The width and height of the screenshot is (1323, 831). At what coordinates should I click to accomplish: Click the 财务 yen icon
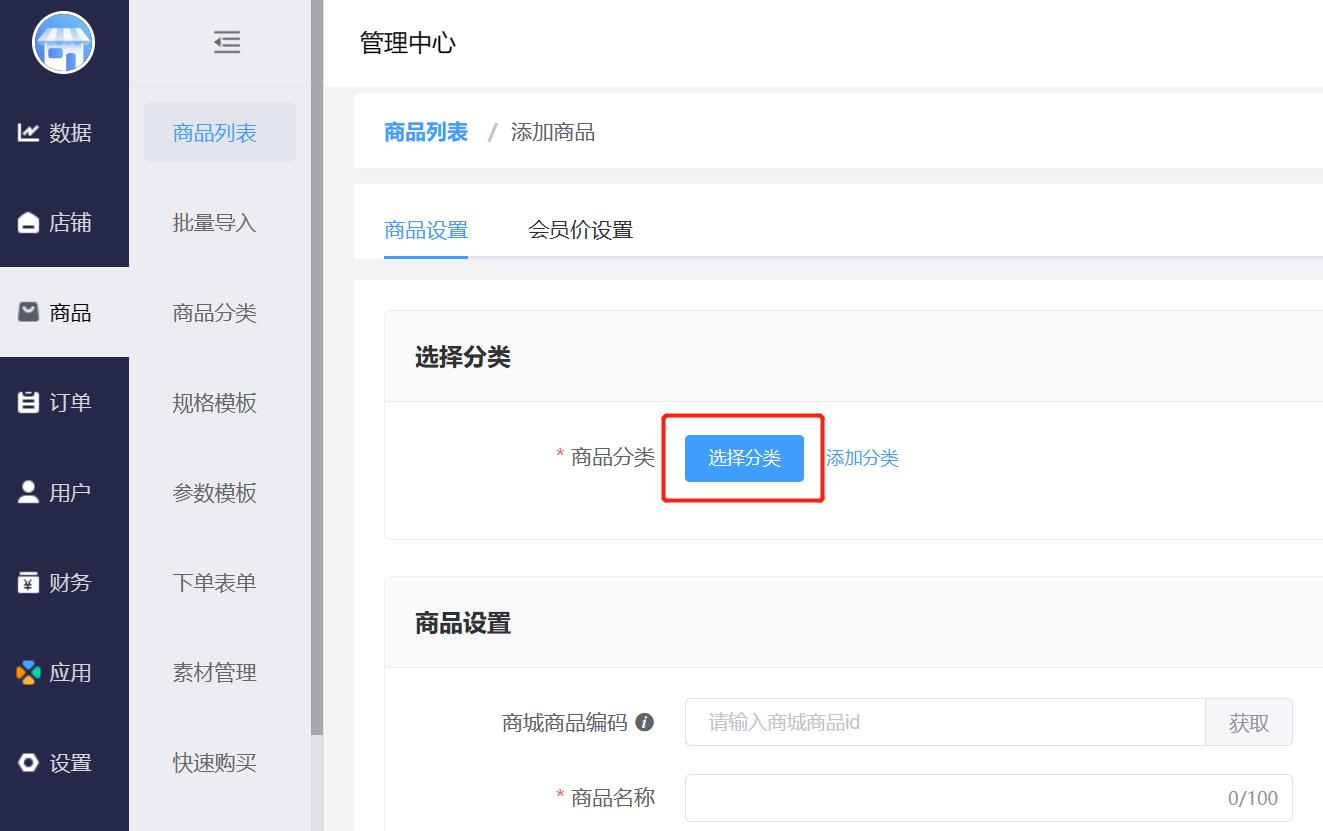28,582
